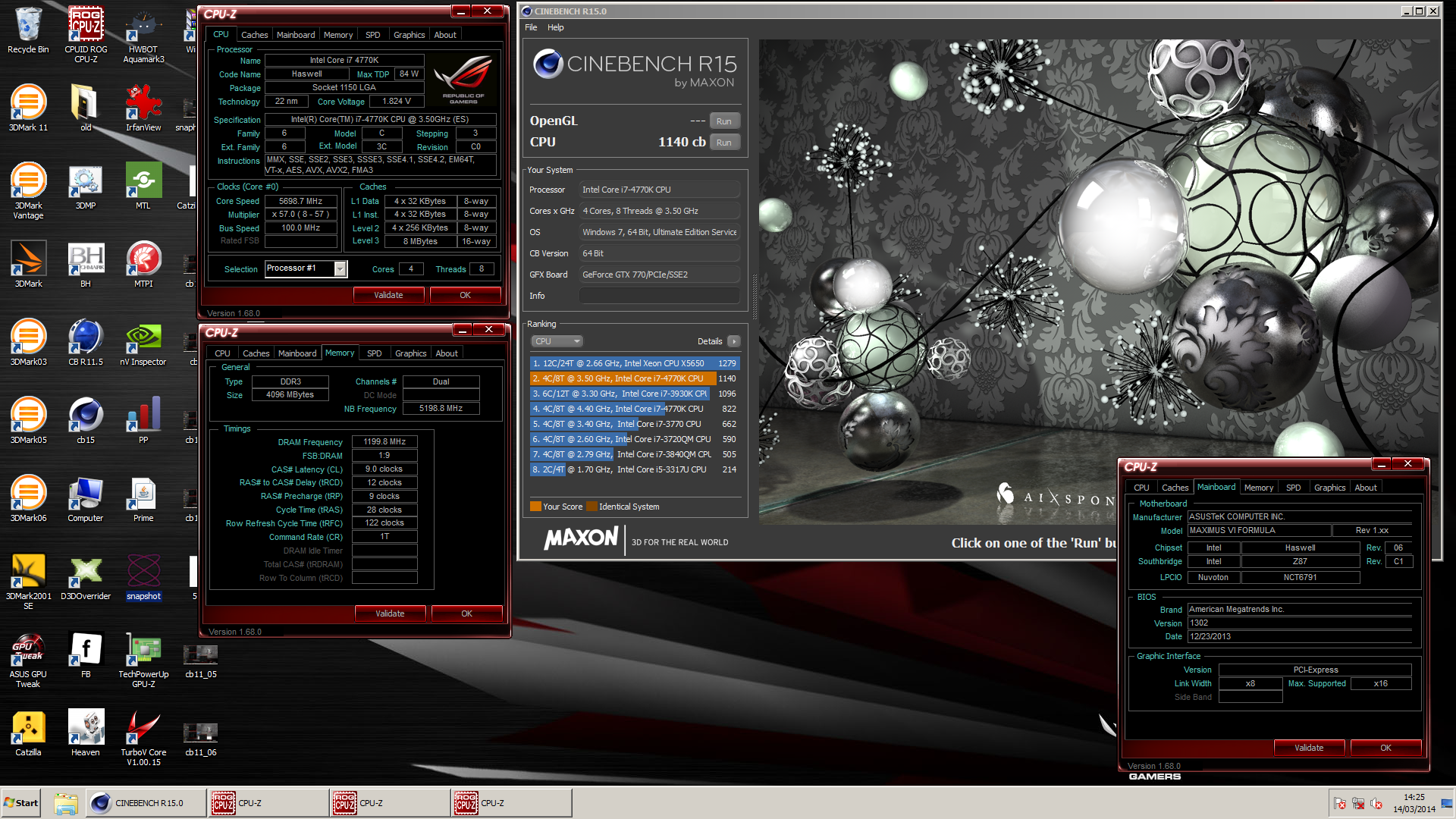The image size is (1456, 819).
Task: Open nV Inspector desktop shortcut
Action: pos(143,343)
